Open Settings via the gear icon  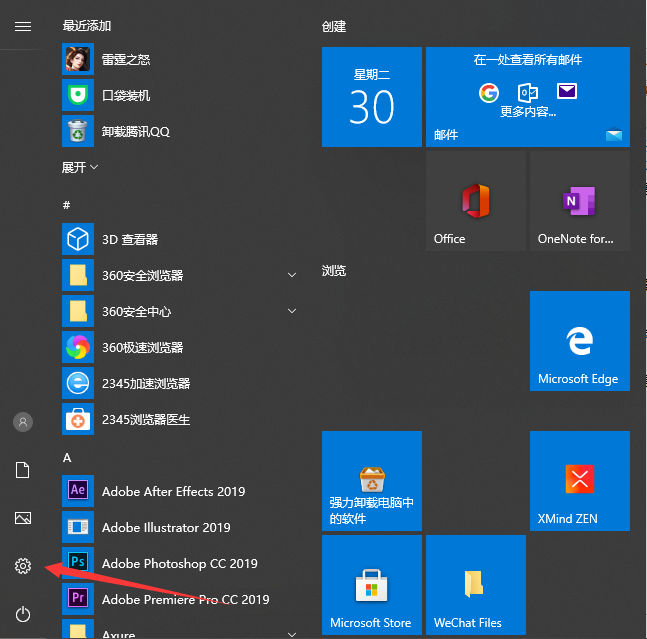pyautogui.click(x=23, y=566)
